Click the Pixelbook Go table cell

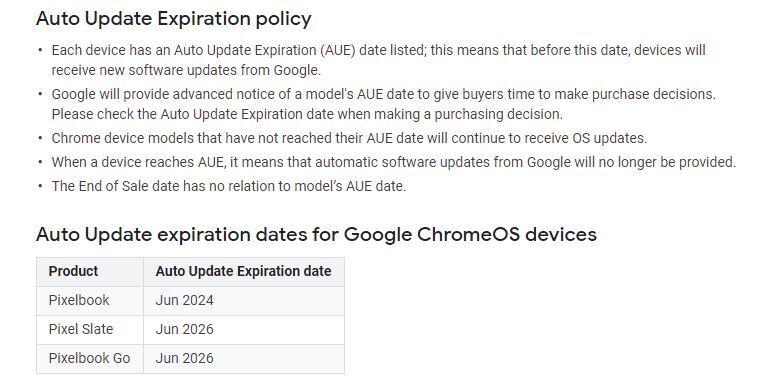point(90,359)
